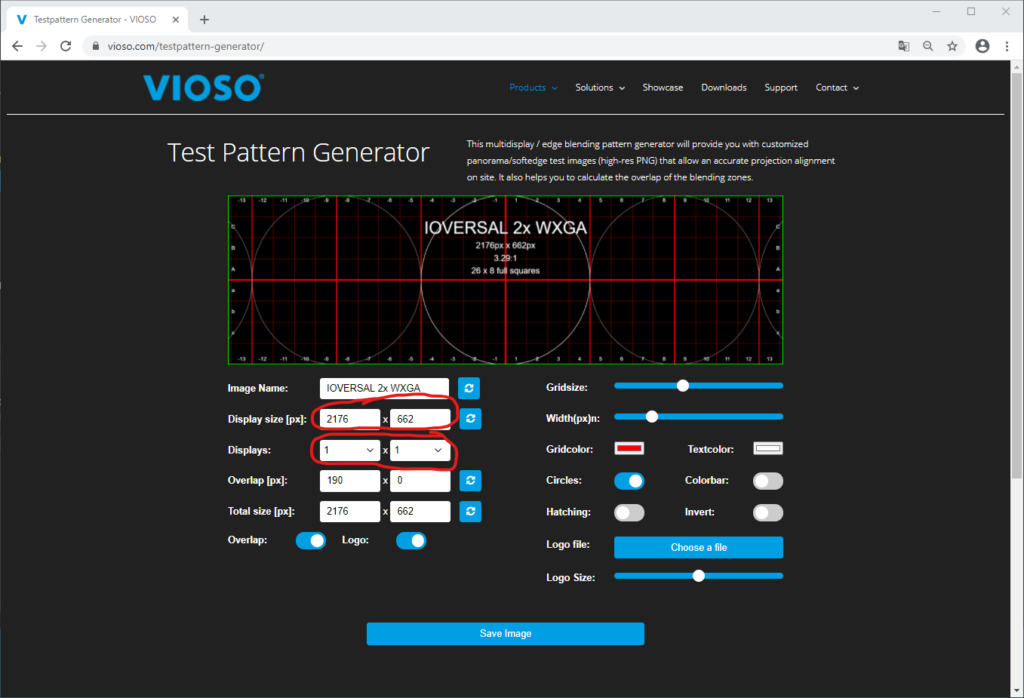Turn on the Hatching toggle
The width and height of the screenshot is (1024, 698).
click(629, 512)
